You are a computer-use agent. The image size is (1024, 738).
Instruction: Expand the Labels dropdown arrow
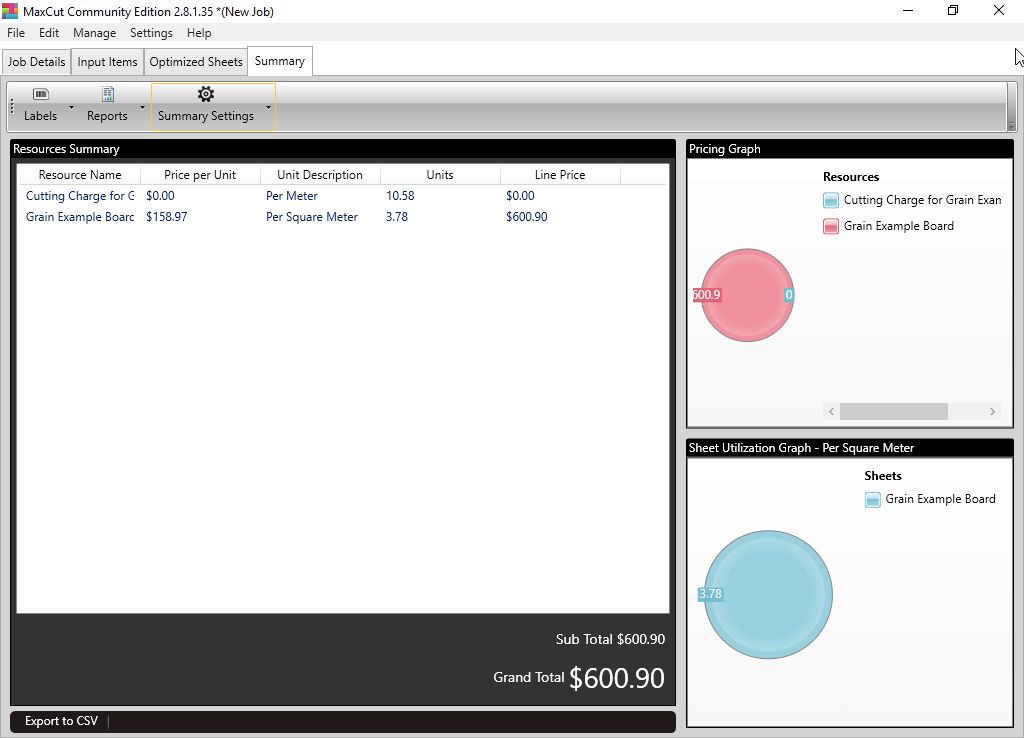coord(71,107)
